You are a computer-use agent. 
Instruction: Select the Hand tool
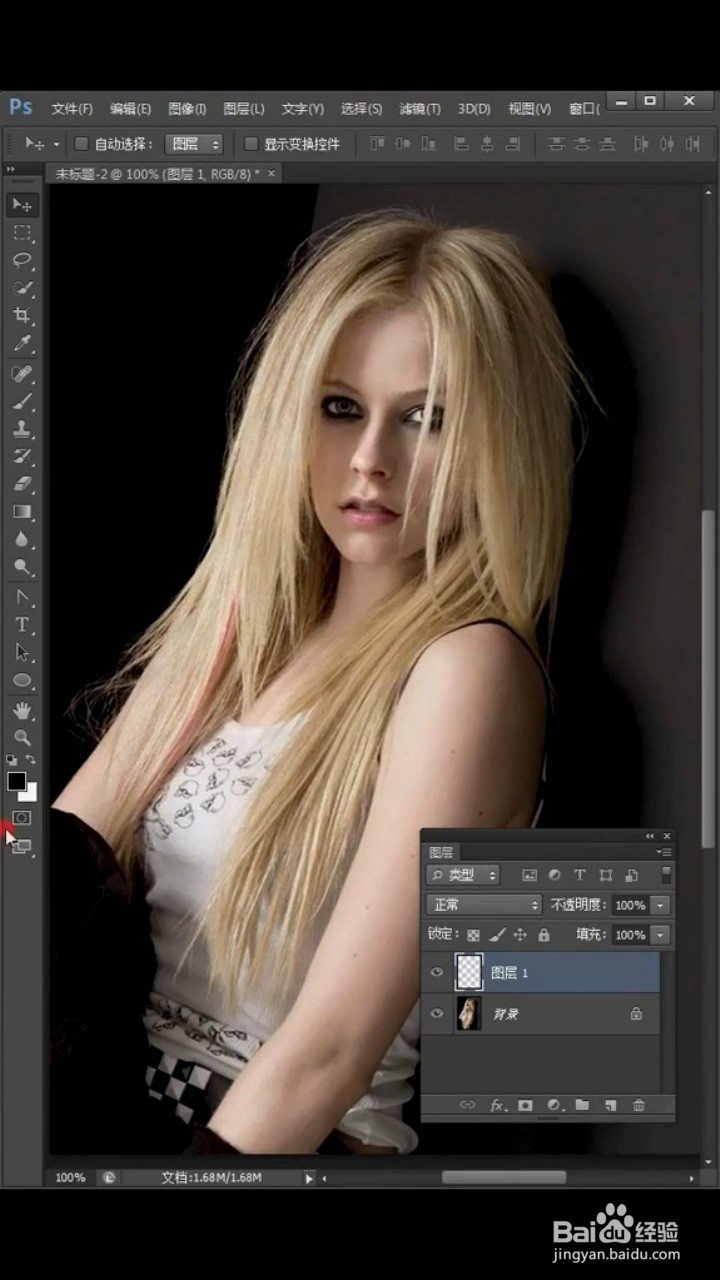tap(22, 711)
